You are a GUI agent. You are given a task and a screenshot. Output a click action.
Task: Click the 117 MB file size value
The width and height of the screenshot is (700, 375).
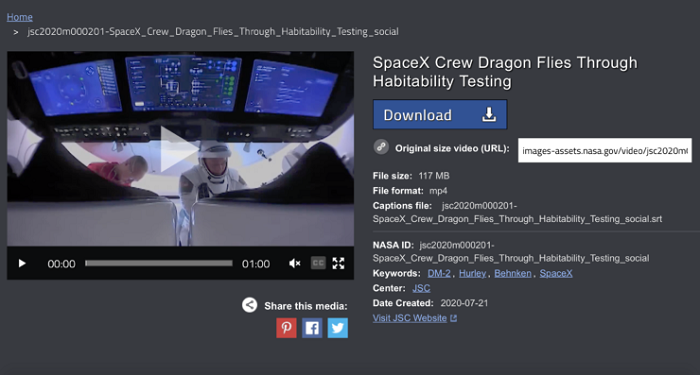pos(433,176)
